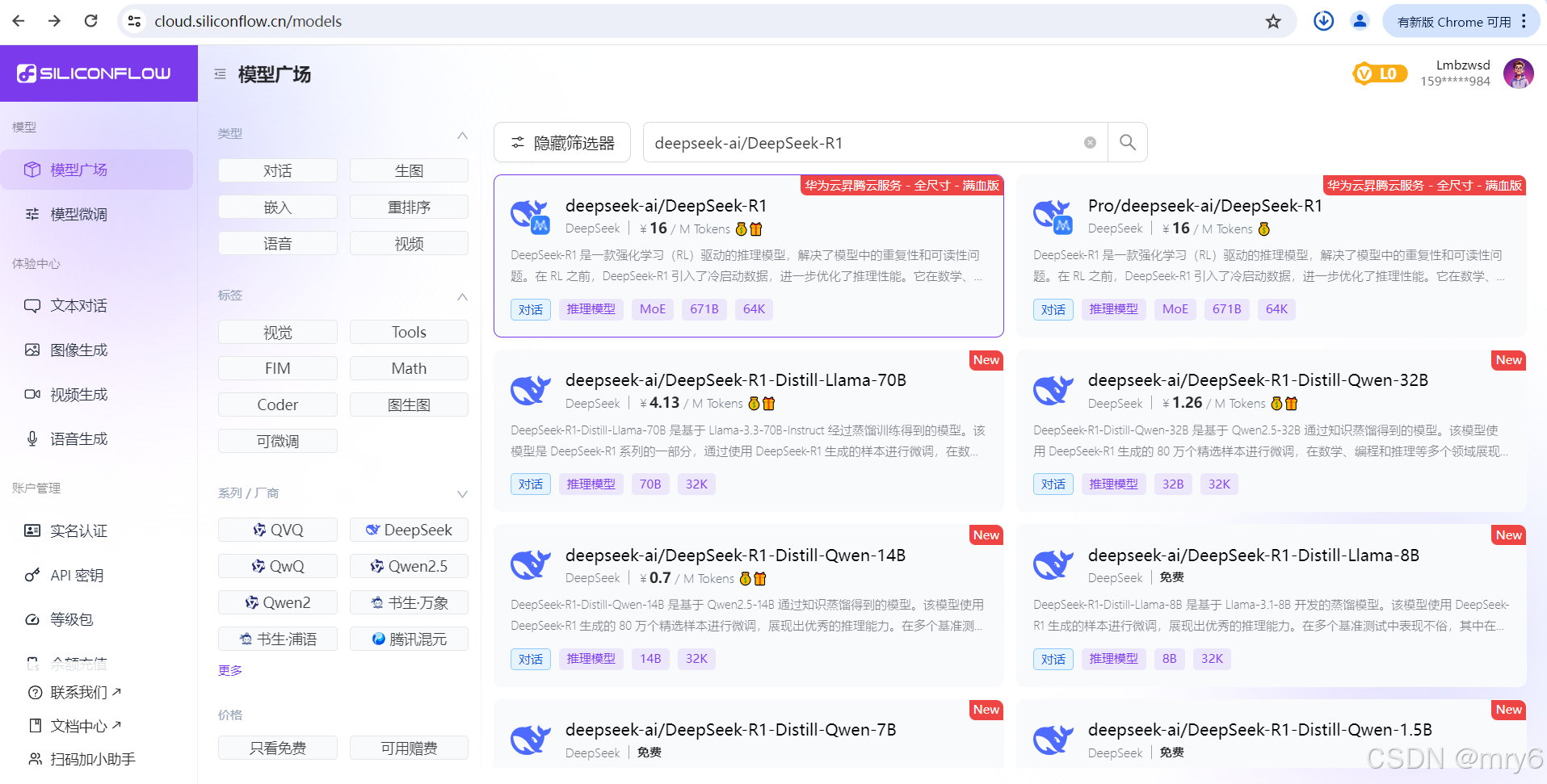Viewport: 1547px width, 784px height.
Task: Click coin icon on Distill-Qwen-14B card
Action: pyautogui.click(x=746, y=579)
